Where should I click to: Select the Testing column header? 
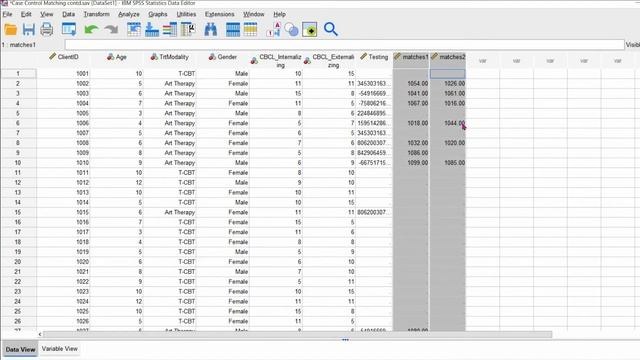pos(374,60)
